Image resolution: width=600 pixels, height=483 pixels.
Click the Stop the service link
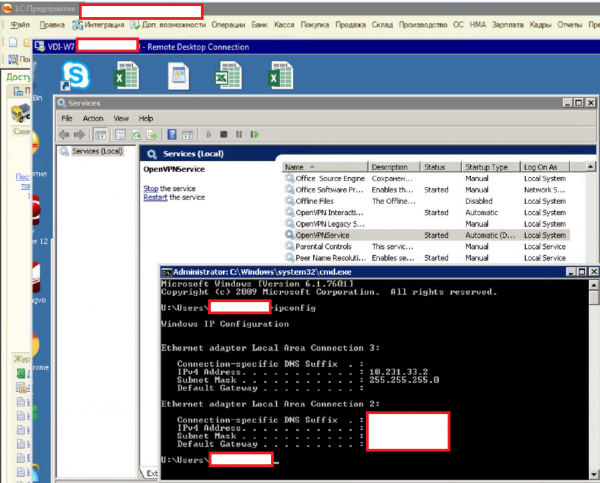pyautogui.click(x=151, y=188)
